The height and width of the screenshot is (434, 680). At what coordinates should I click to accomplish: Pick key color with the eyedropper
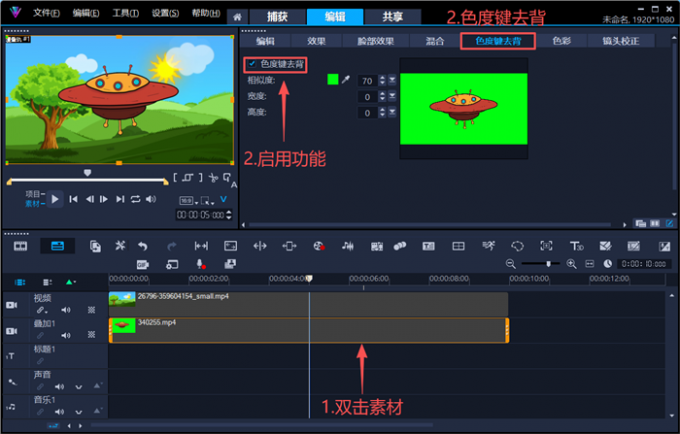(x=346, y=79)
